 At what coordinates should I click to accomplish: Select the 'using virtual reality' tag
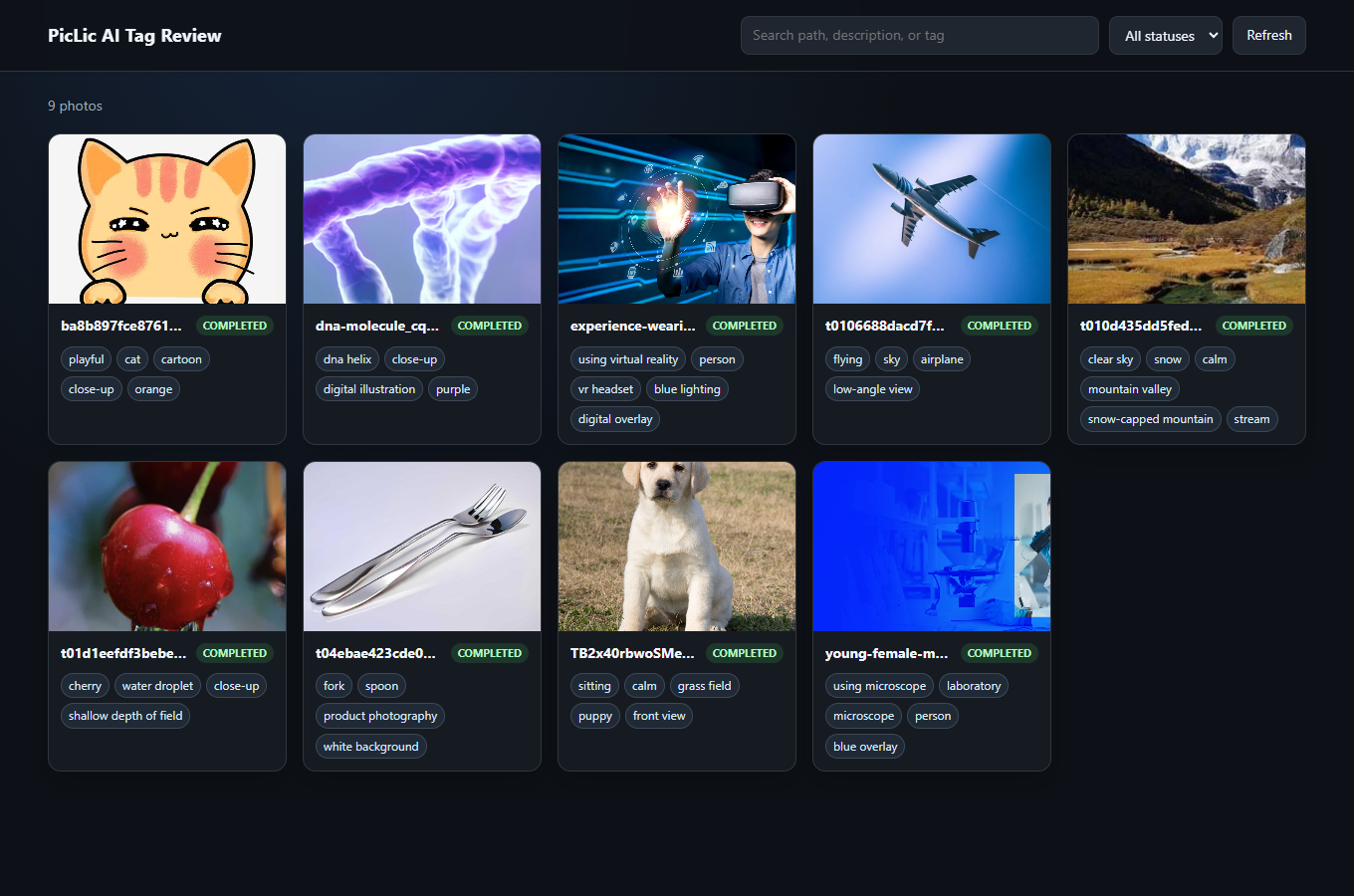tap(628, 359)
